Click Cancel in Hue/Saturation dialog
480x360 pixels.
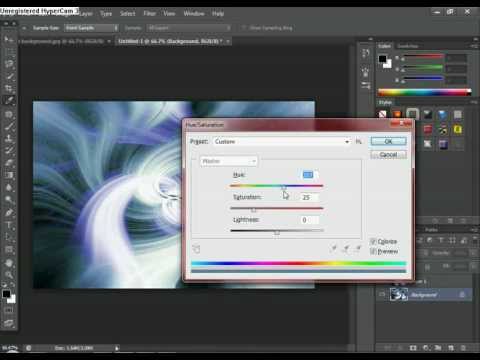389,155
